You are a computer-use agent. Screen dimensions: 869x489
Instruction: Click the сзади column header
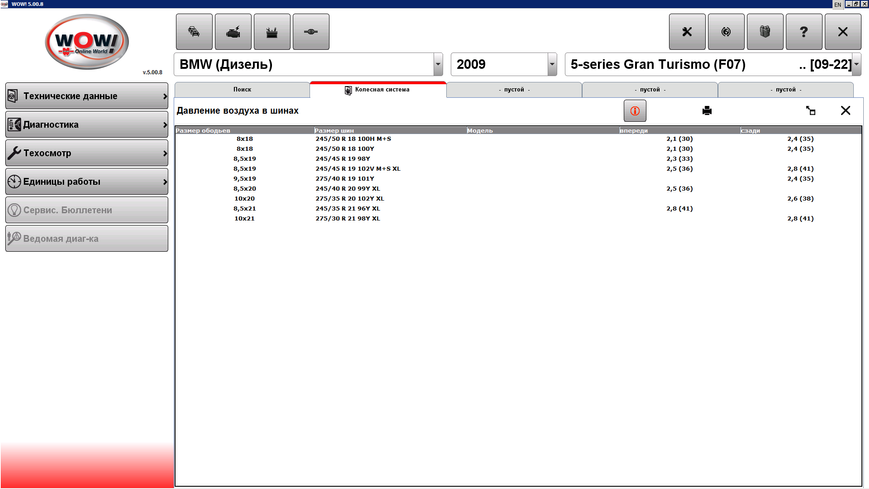point(800,130)
